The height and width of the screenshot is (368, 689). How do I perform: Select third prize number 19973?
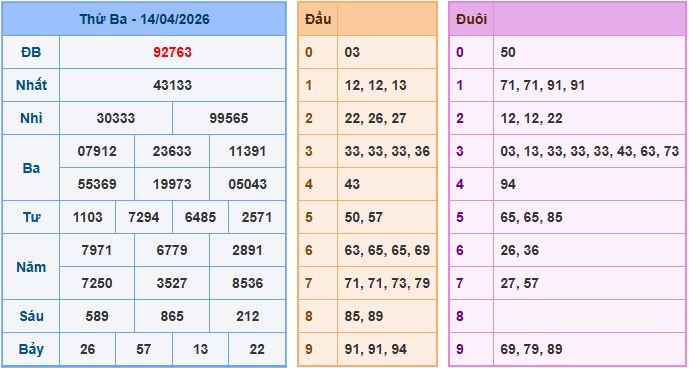pos(172,184)
